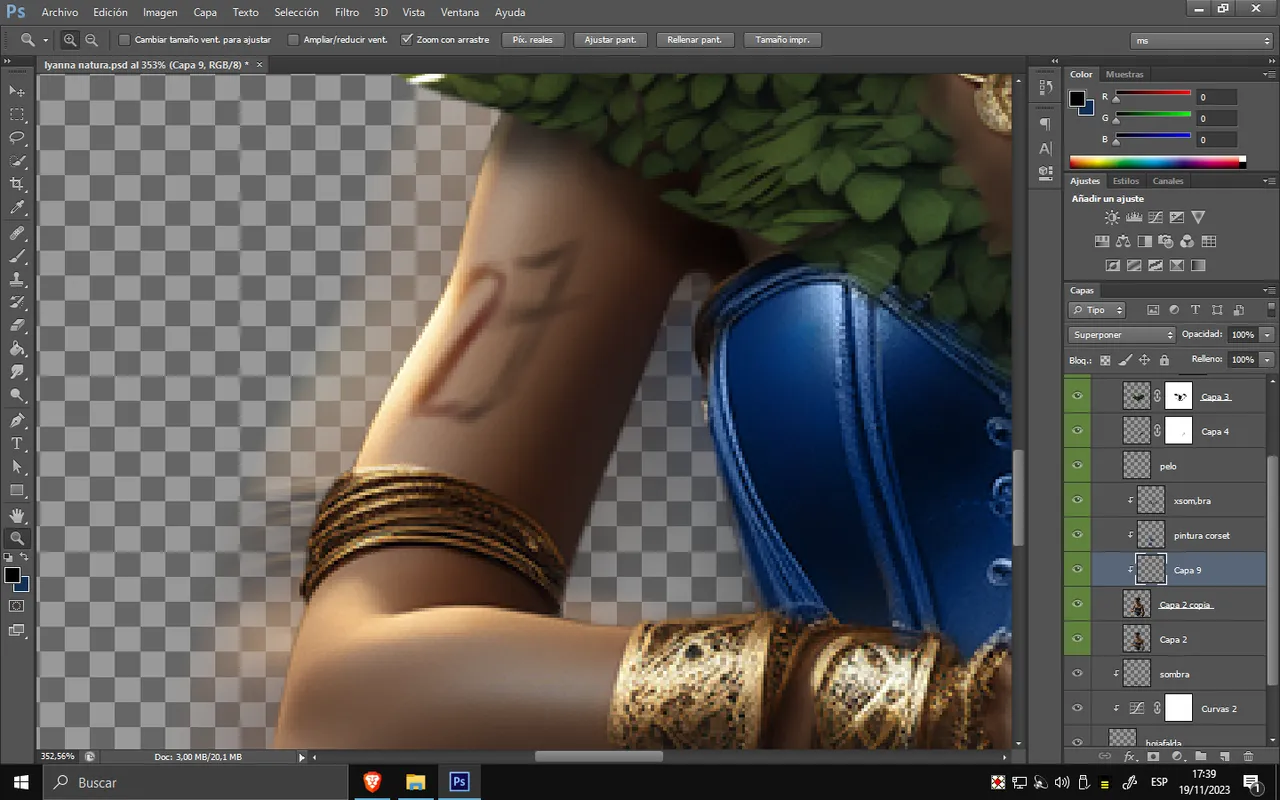Open the Color panel options menu

click(x=1269, y=74)
